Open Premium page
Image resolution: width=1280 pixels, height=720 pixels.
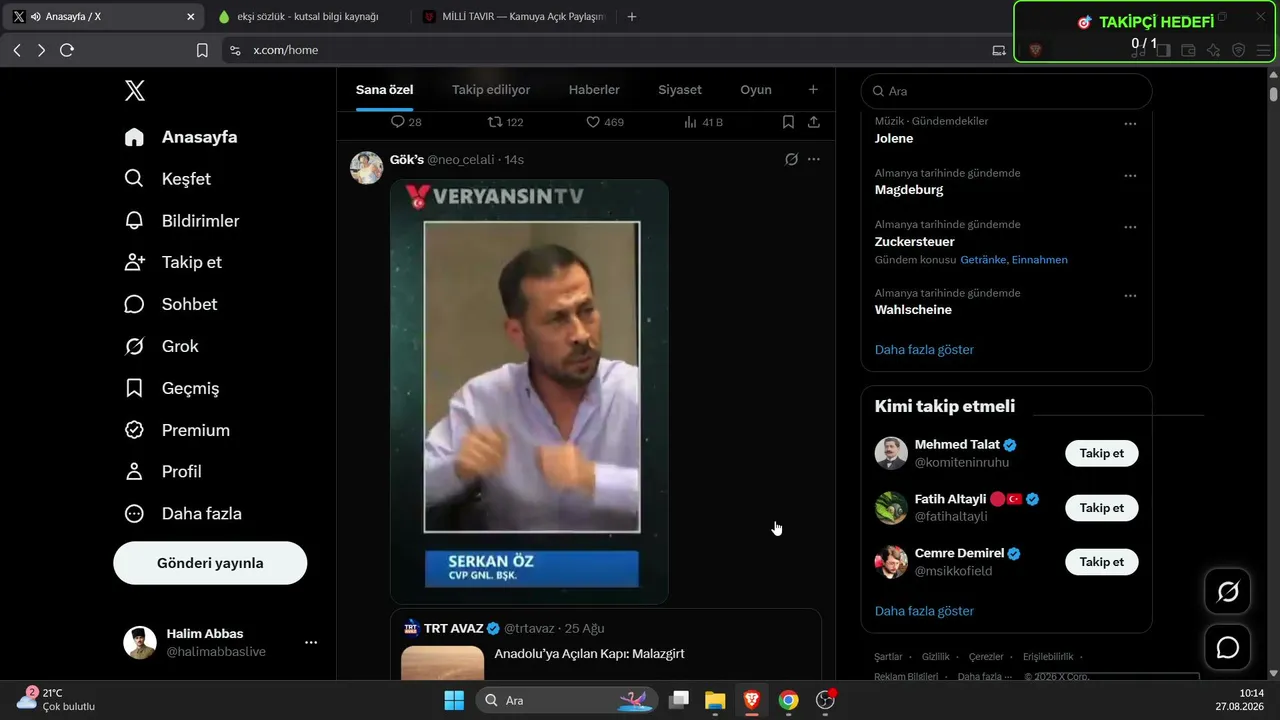point(178,430)
